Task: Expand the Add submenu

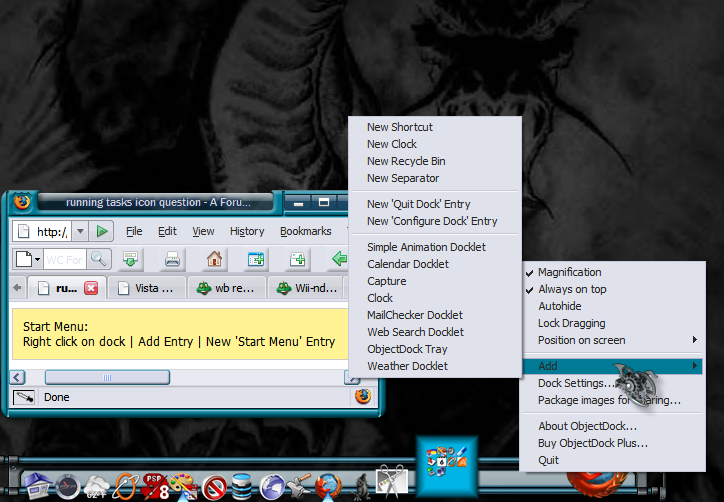Action: (614, 366)
